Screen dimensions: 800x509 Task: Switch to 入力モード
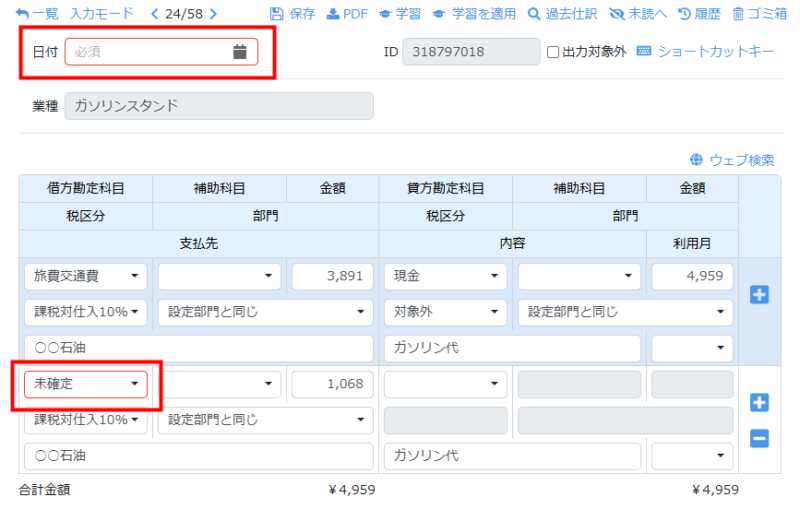click(101, 14)
